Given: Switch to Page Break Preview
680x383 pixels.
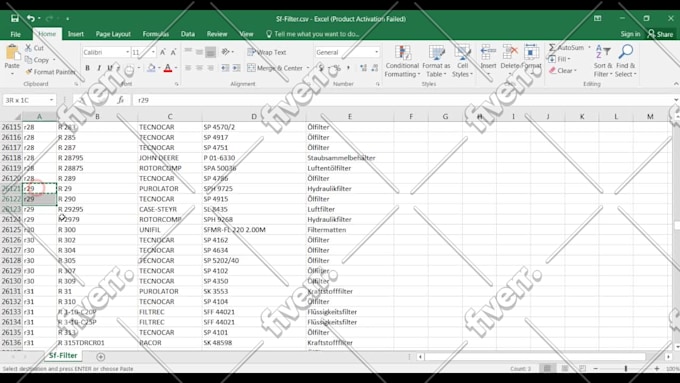Looking at the screenshot, I should tap(582, 368).
